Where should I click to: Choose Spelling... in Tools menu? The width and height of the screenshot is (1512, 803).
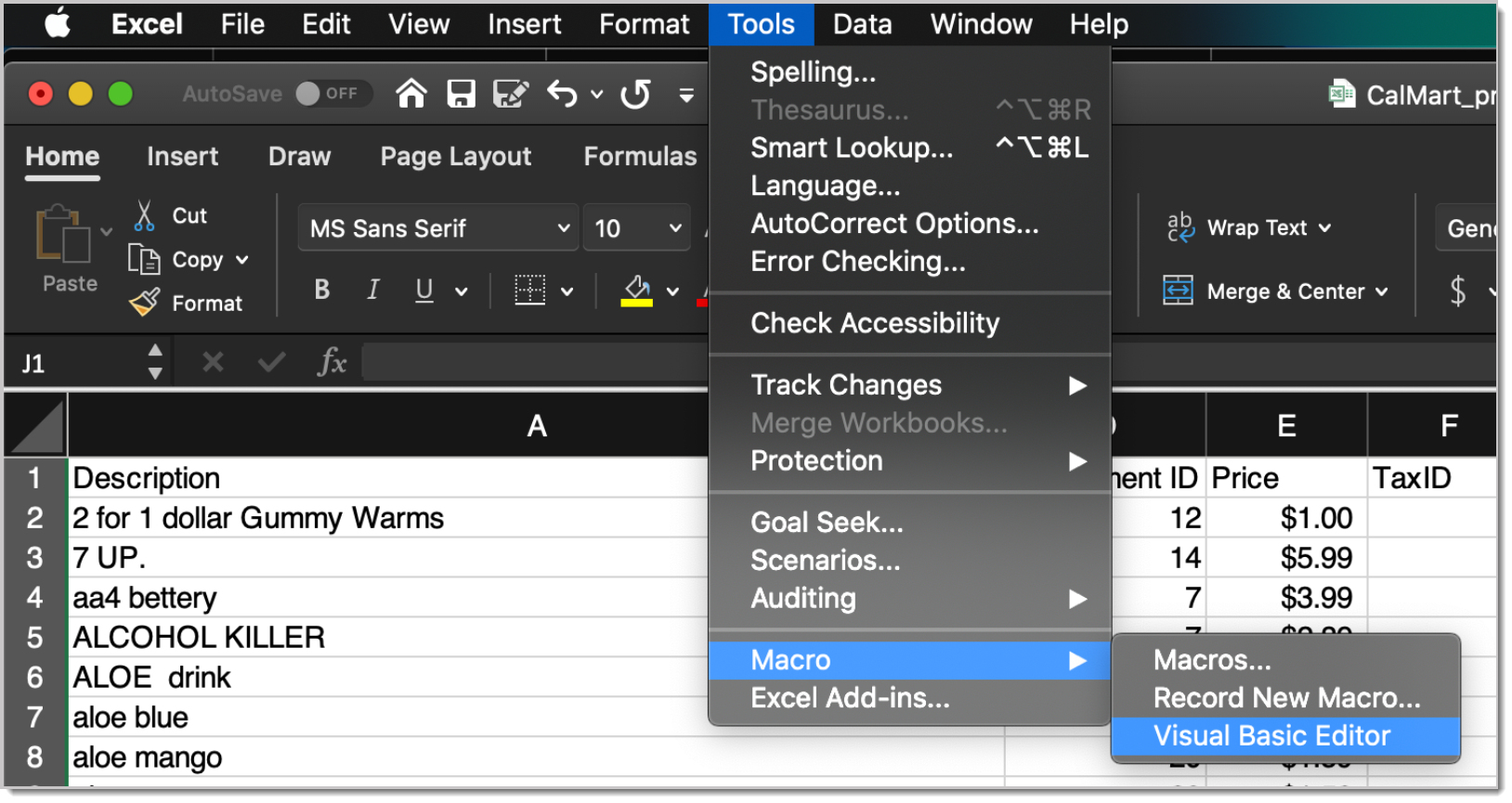[x=909, y=72]
